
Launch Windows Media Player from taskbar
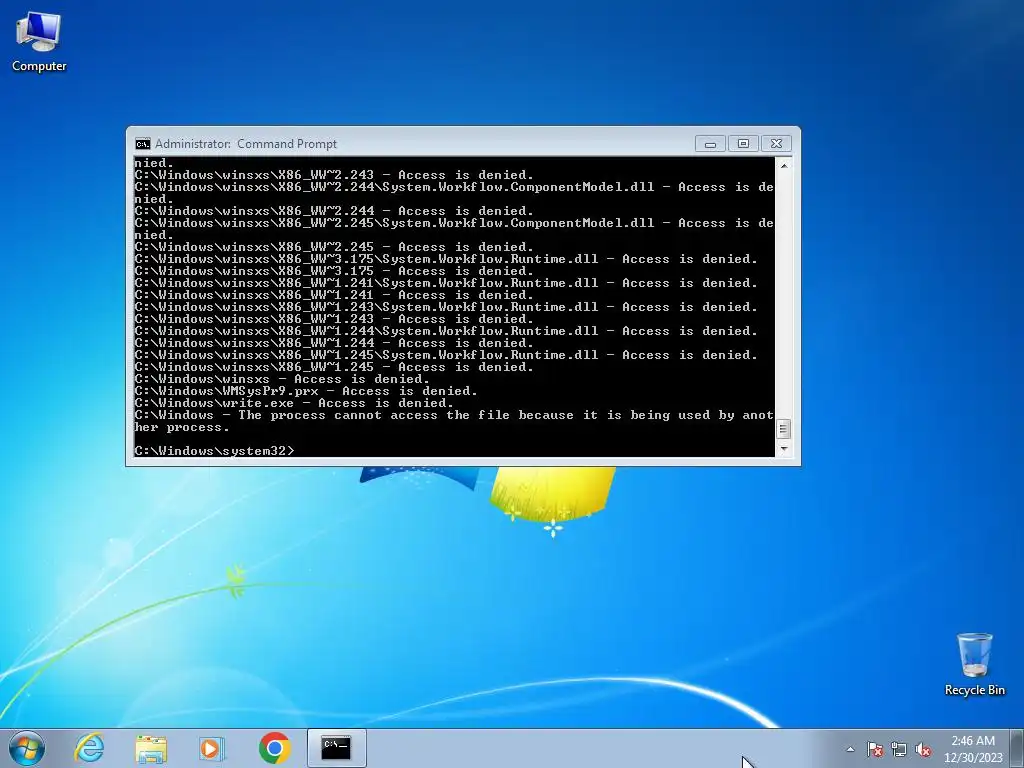tap(211, 748)
